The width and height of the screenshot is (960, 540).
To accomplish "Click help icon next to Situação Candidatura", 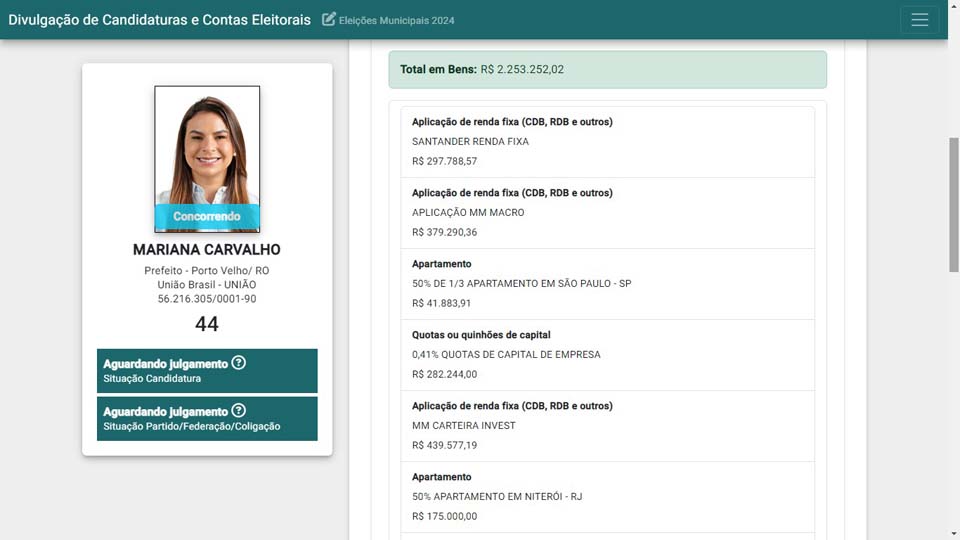I will (x=238, y=363).
